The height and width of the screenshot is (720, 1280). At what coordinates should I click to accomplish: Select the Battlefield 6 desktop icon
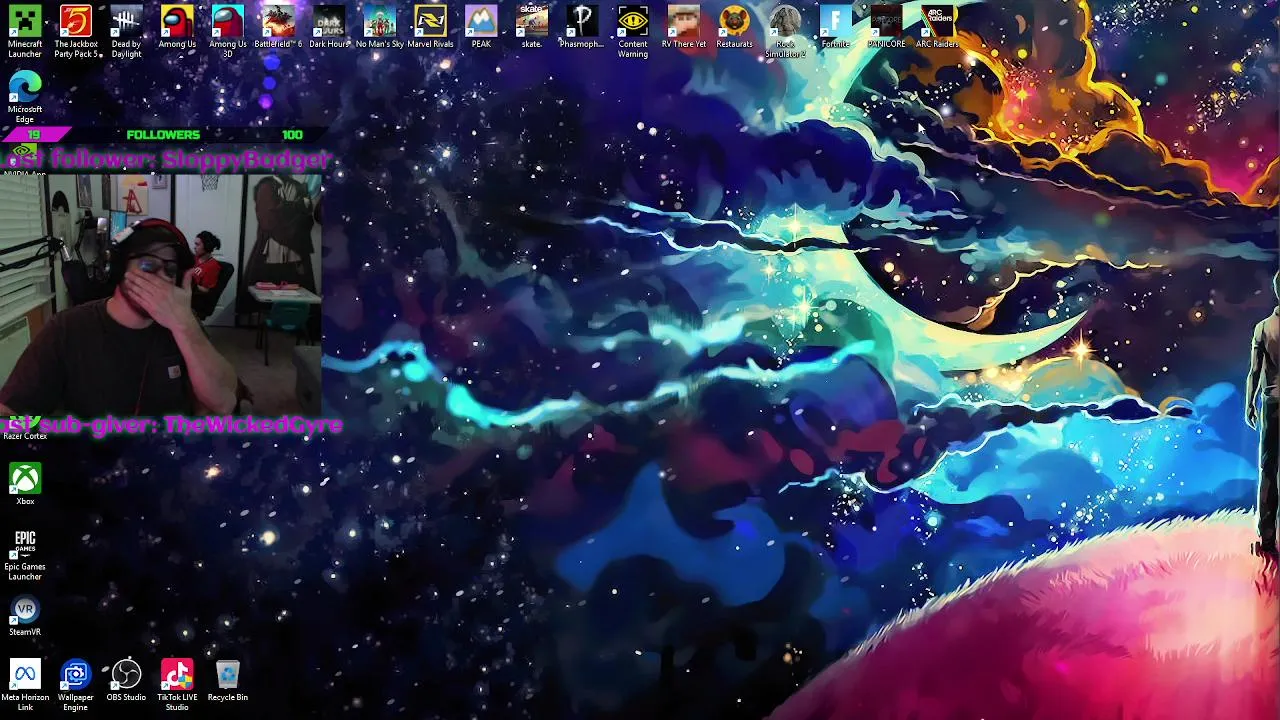pos(278,27)
